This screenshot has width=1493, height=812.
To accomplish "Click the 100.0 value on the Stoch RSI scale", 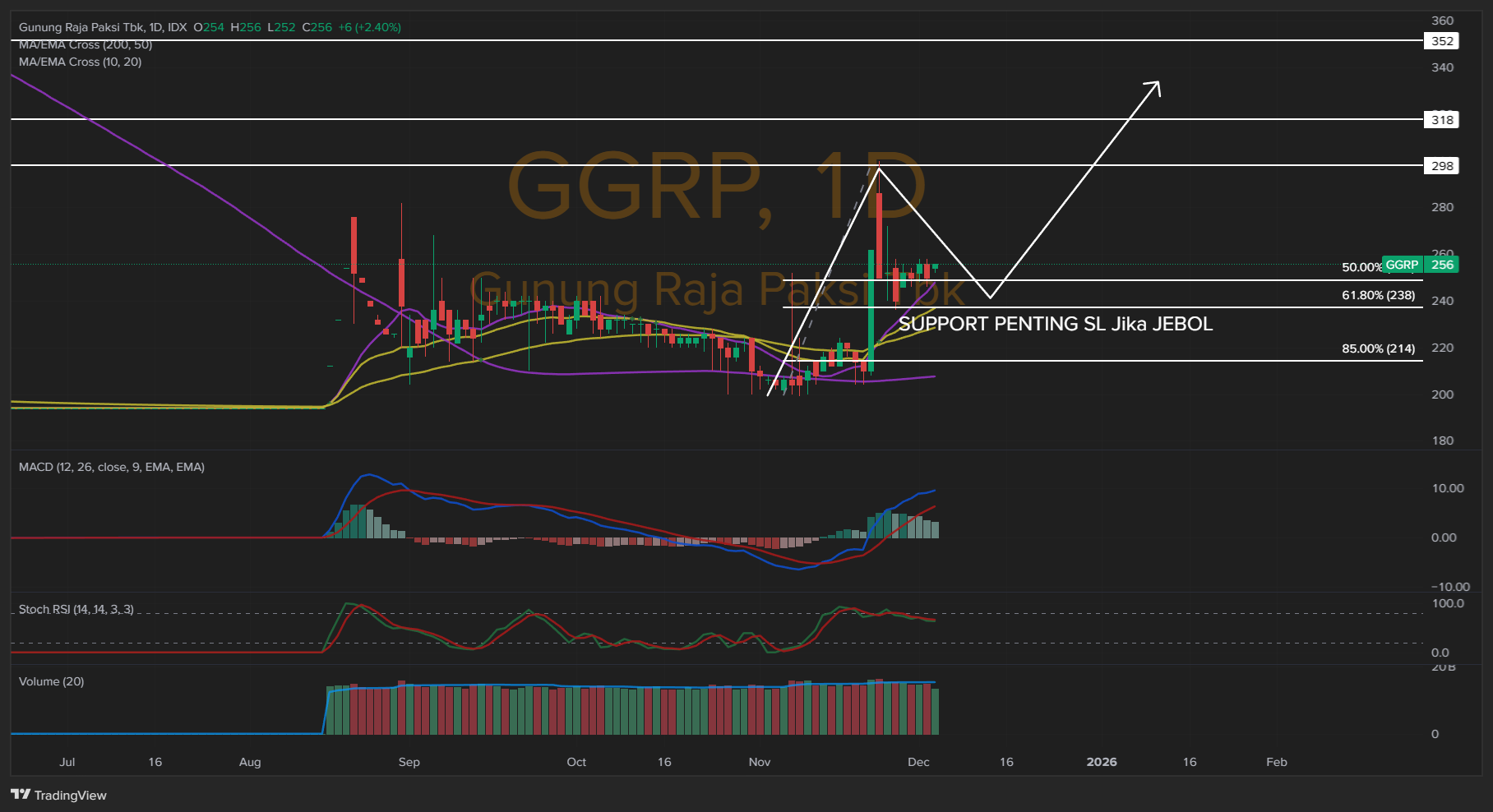I will coord(1448,603).
